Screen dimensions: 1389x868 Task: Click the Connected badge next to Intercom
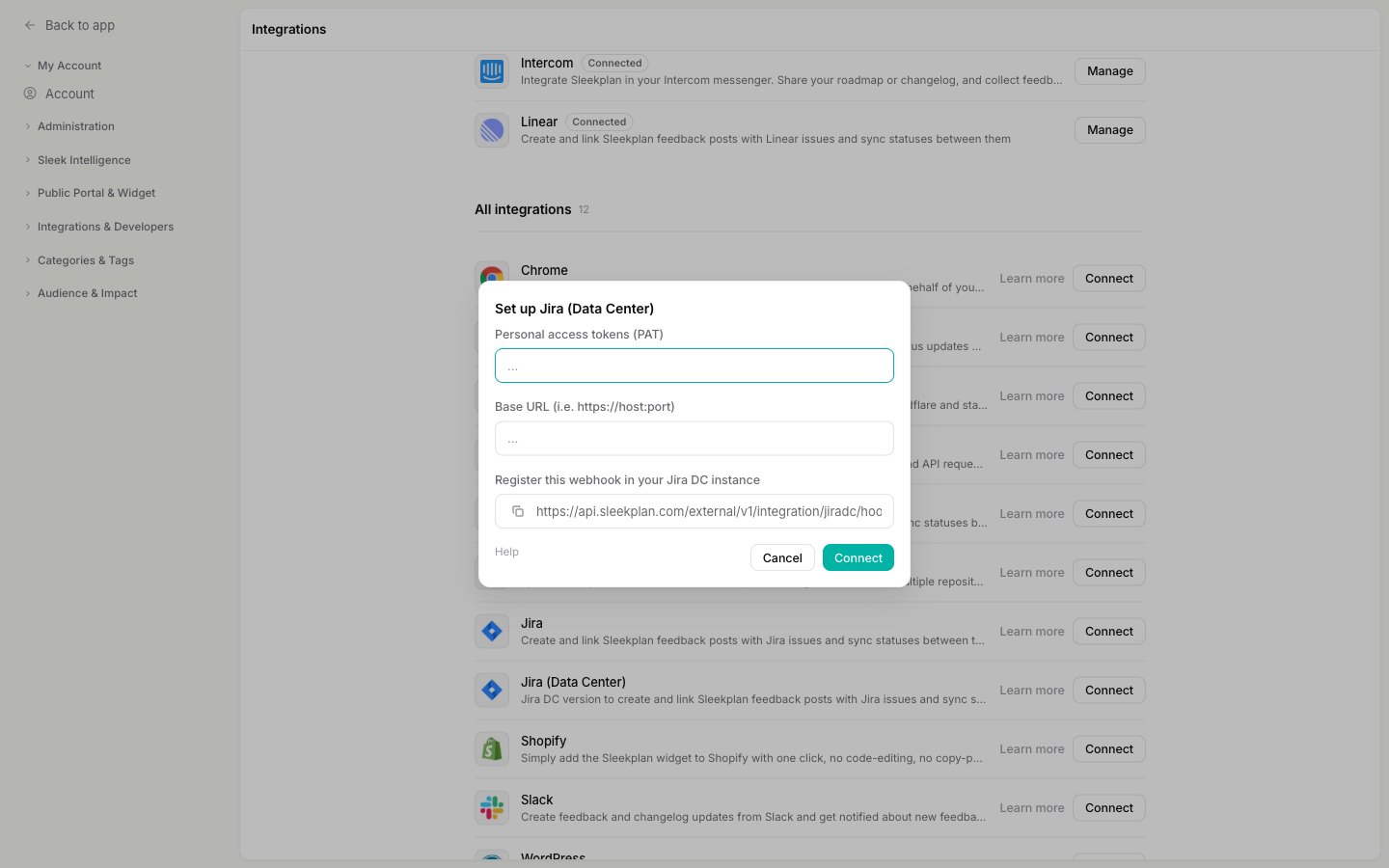click(614, 64)
